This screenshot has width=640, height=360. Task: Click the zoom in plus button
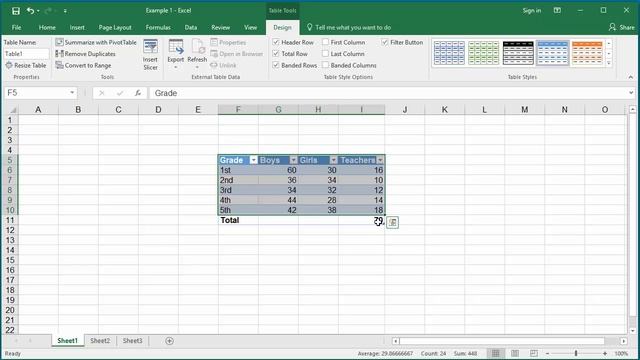605,353
